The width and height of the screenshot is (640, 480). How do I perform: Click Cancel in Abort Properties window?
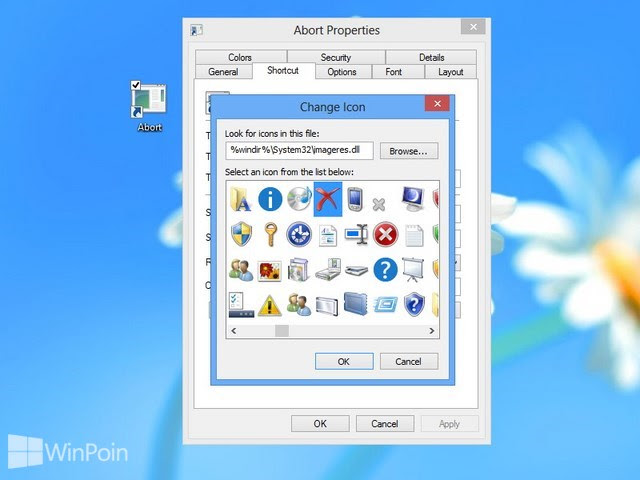pyautogui.click(x=385, y=424)
